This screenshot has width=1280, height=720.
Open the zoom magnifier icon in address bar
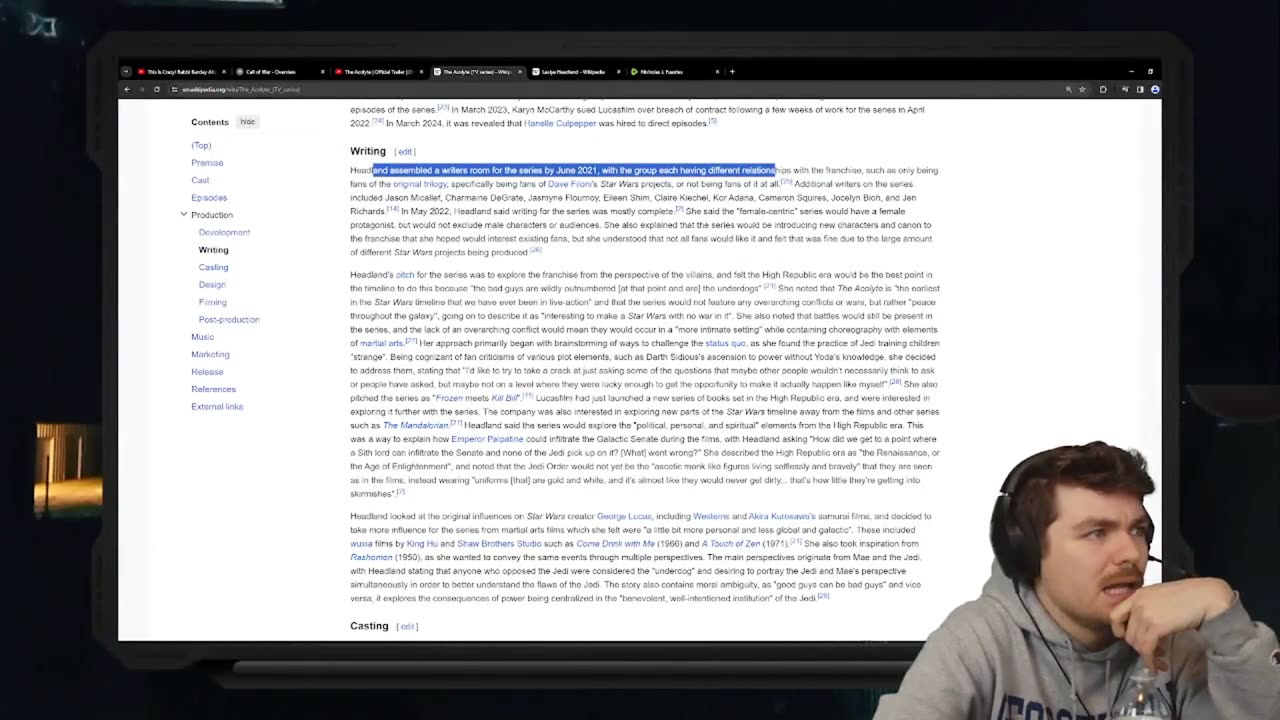click(1068, 89)
